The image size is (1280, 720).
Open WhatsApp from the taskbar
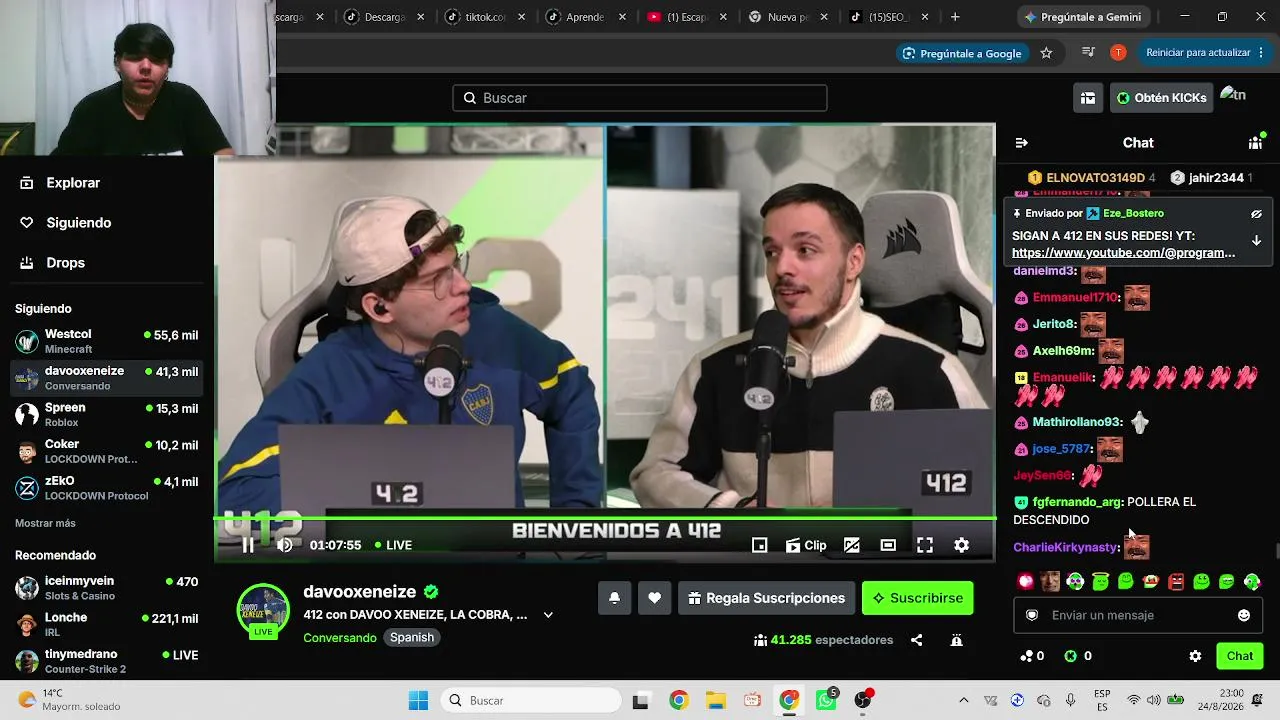click(x=826, y=701)
